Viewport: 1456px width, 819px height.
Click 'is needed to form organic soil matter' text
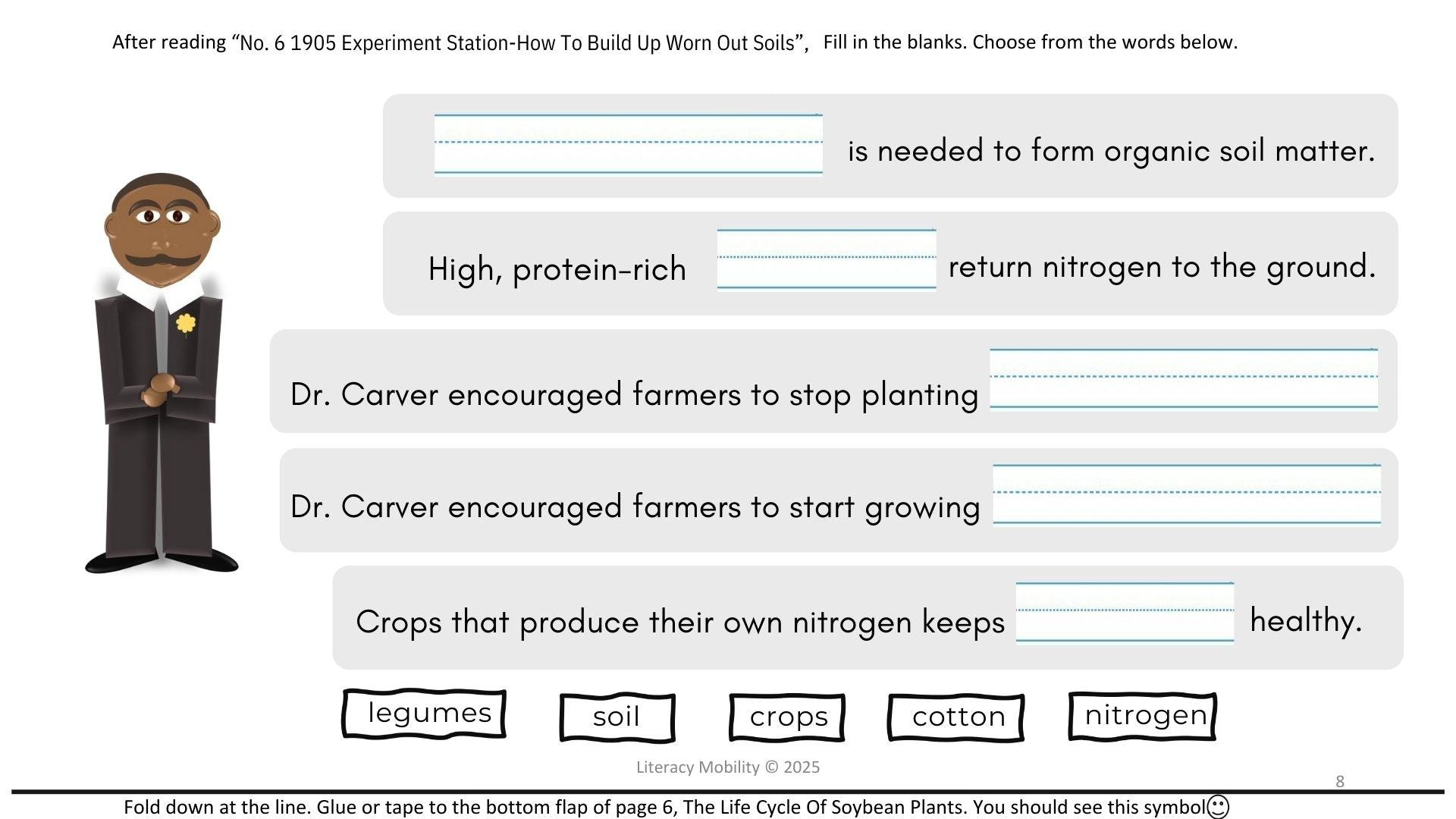pyautogui.click(x=1111, y=151)
